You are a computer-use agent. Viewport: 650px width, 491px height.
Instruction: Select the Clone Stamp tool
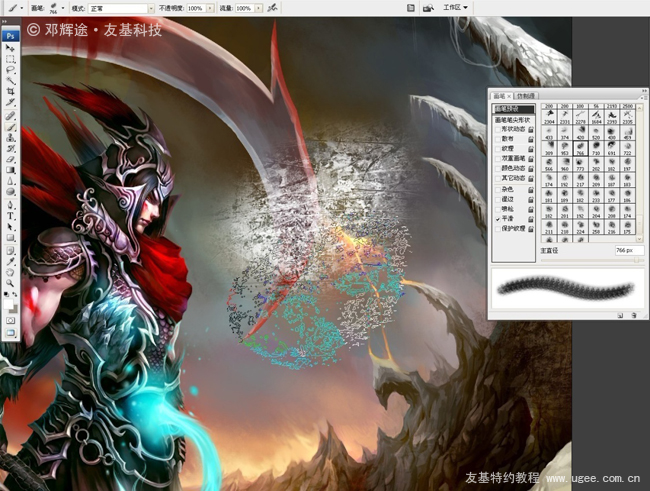click(10, 138)
